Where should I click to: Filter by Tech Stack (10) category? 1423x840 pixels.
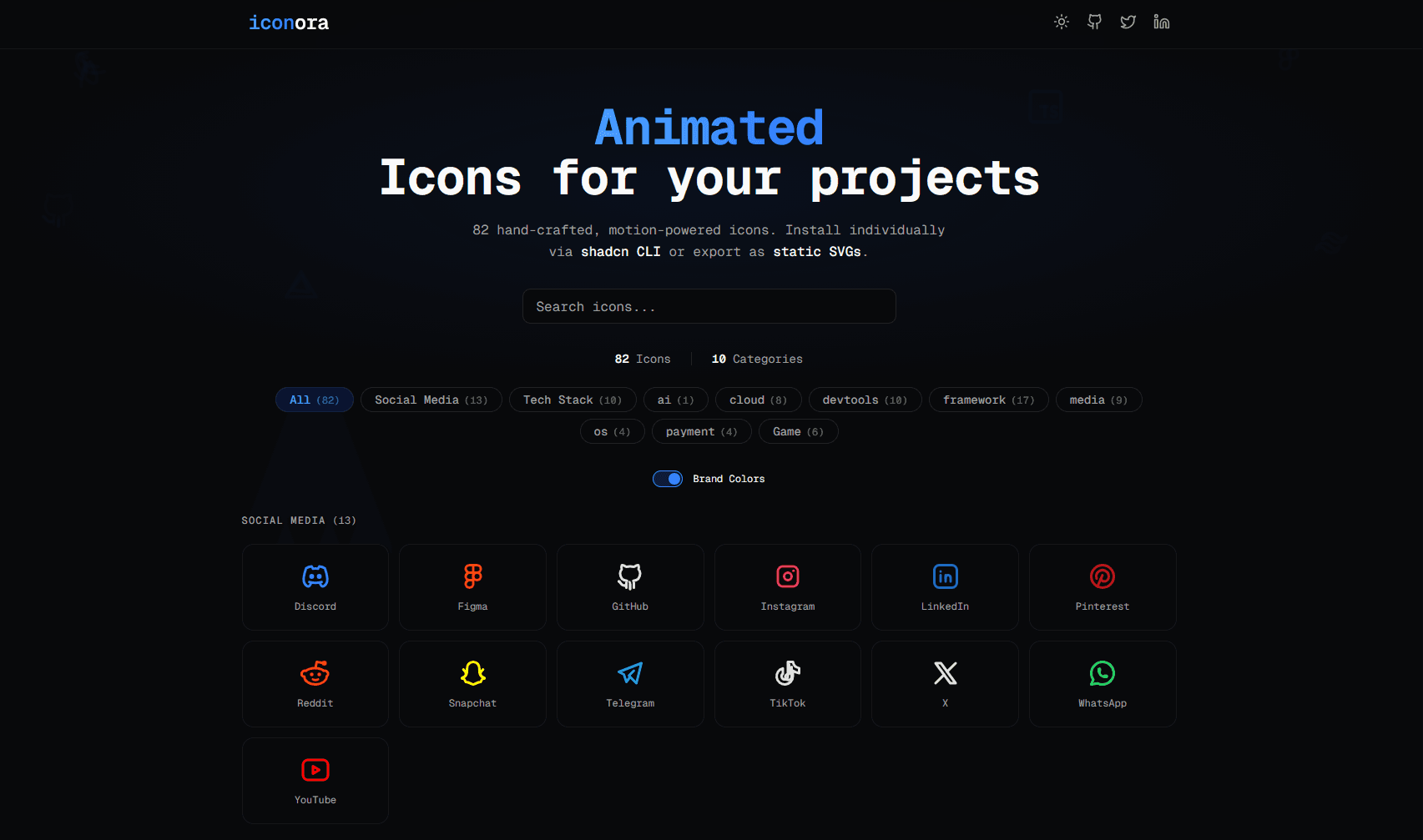tap(573, 400)
